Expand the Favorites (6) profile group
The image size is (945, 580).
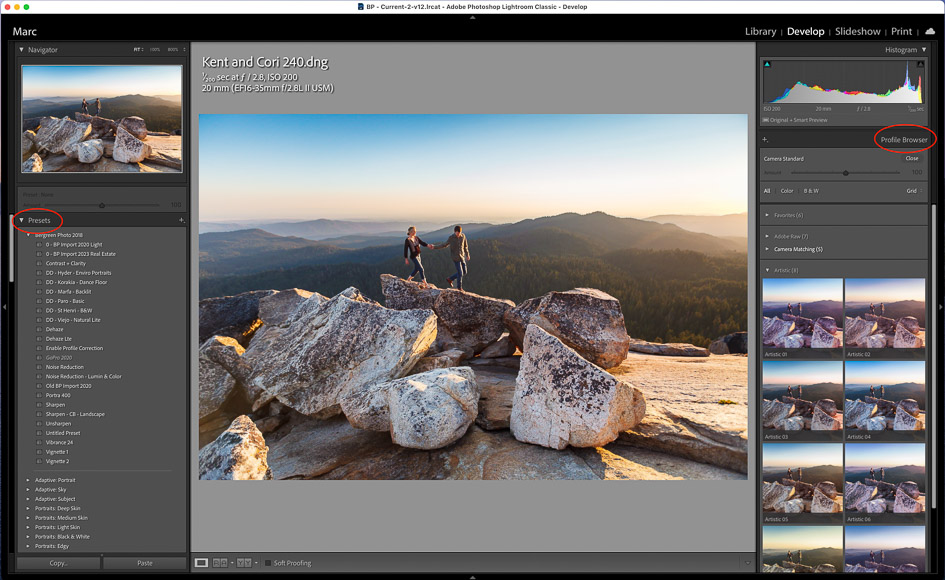(x=767, y=215)
